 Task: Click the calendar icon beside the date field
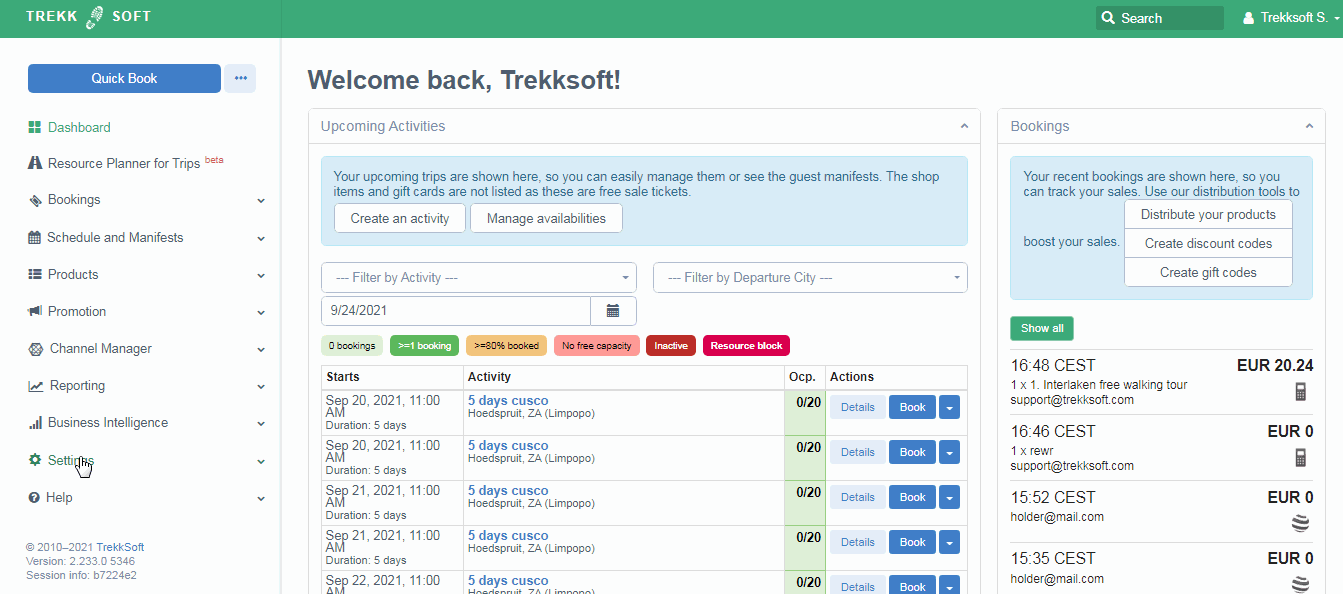pyautogui.click(x=613, y=311)
